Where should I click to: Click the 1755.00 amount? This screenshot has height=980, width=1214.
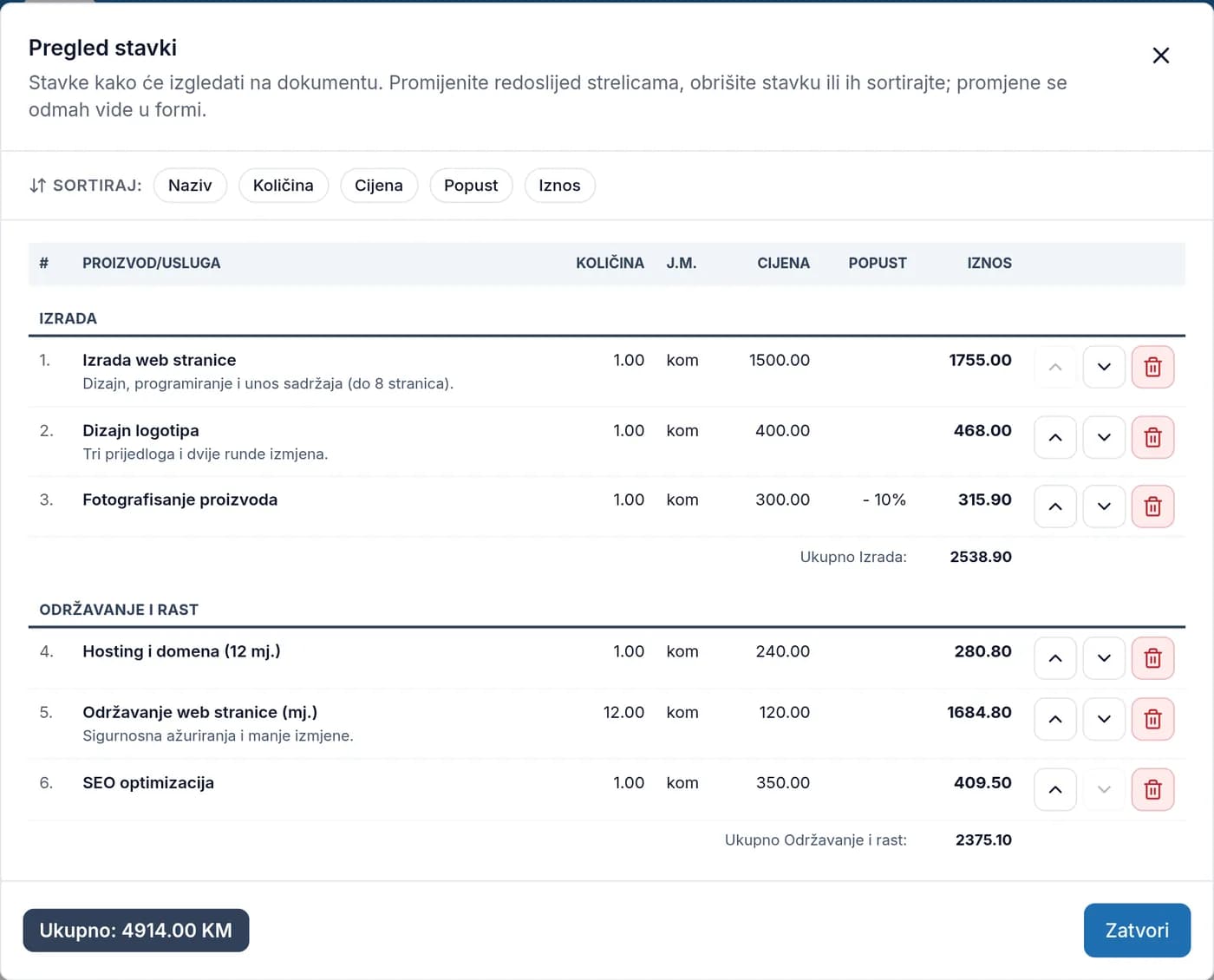[x=980, y=360]
